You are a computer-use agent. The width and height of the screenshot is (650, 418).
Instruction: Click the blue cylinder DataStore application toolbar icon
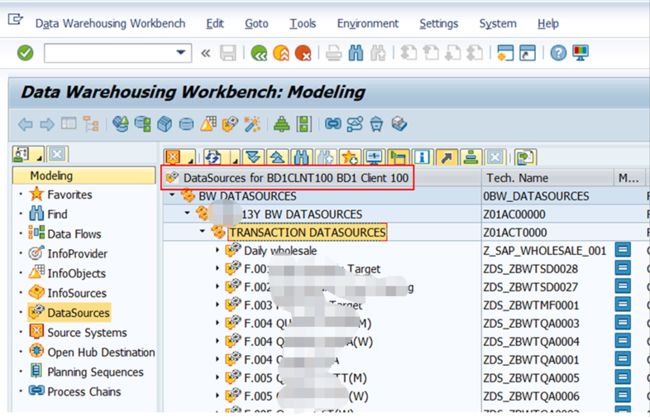[187, 124]
